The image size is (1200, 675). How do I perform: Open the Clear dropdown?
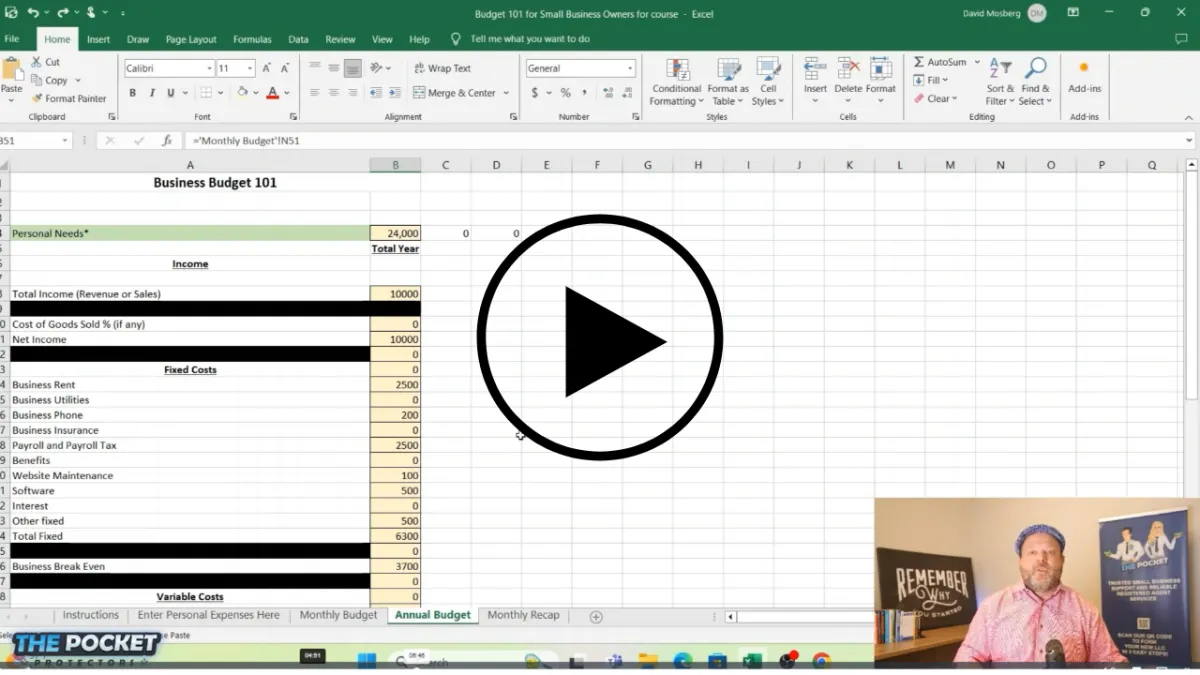tap(935, 98)
